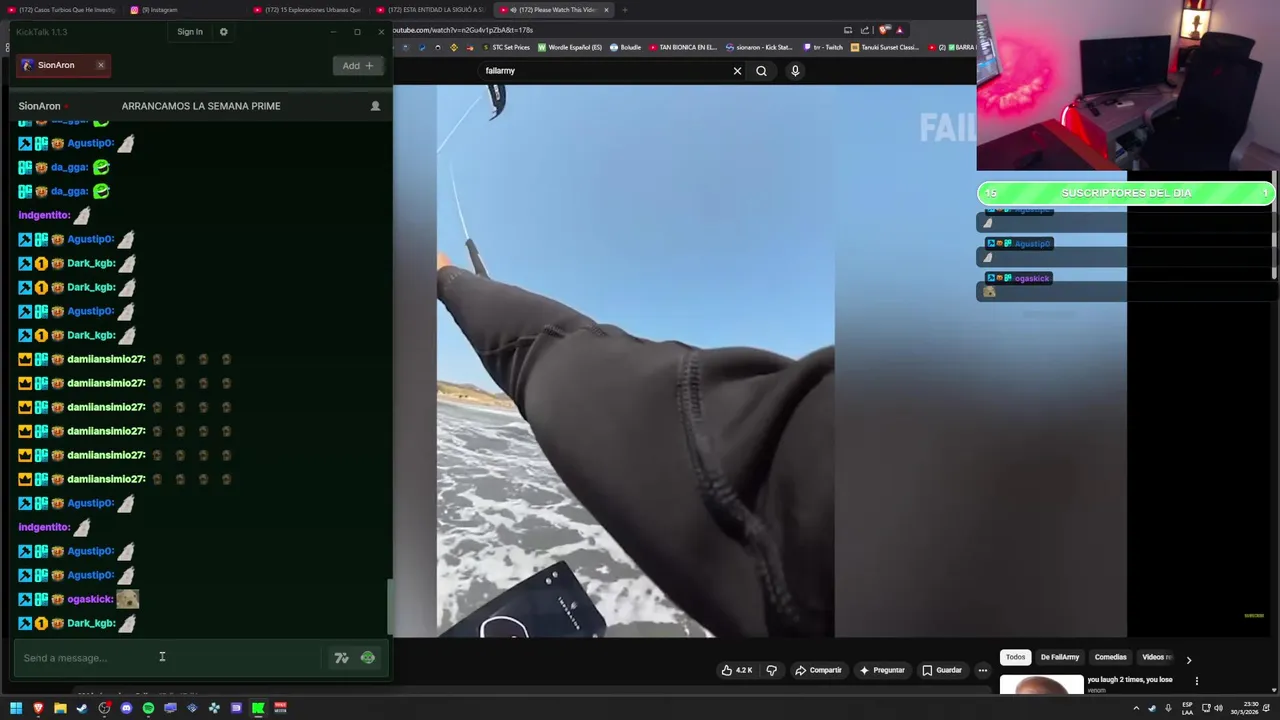This screenshot has width=1280, height=720.
Task: Open KickTalk settings gear
Action: (x=223, y=32)
